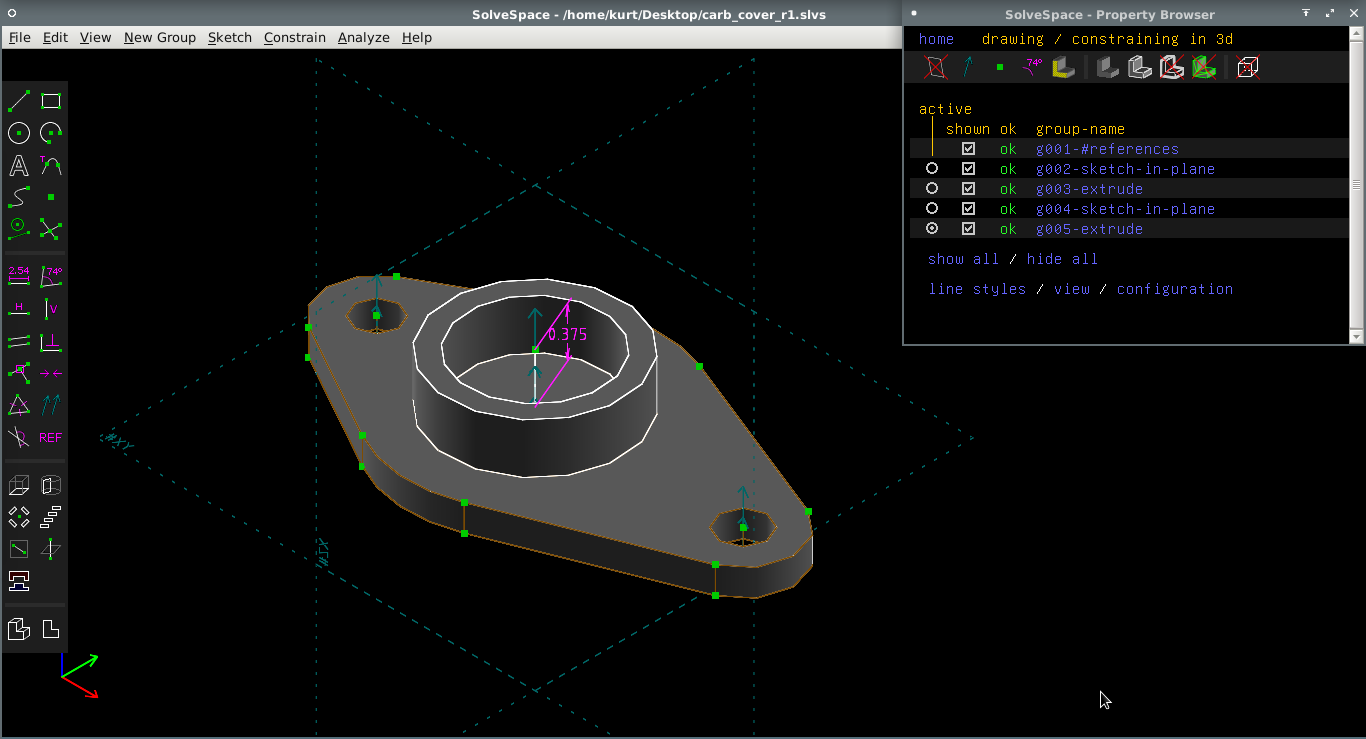Hide the g001-#references group
1366x739 pixels.
coord(968,148)
